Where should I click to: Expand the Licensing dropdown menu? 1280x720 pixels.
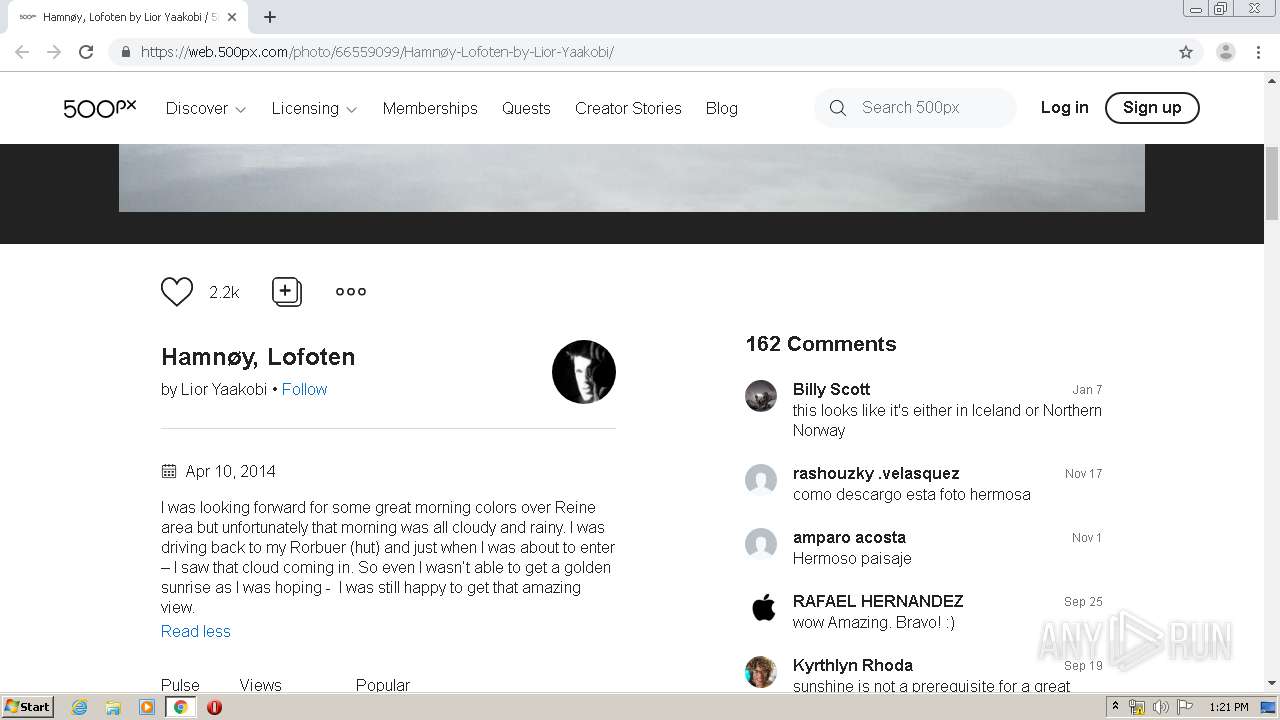[x=314, y=108]
